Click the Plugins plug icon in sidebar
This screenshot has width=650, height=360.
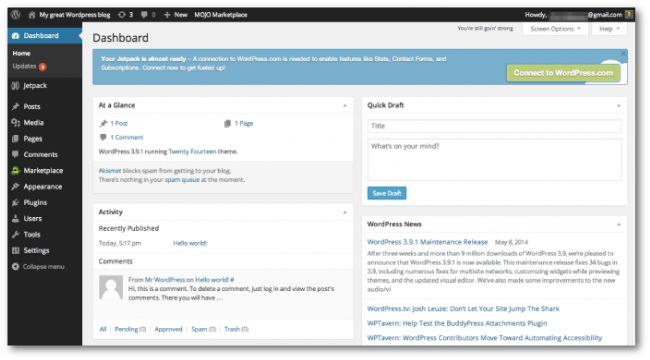pos(16,203)
